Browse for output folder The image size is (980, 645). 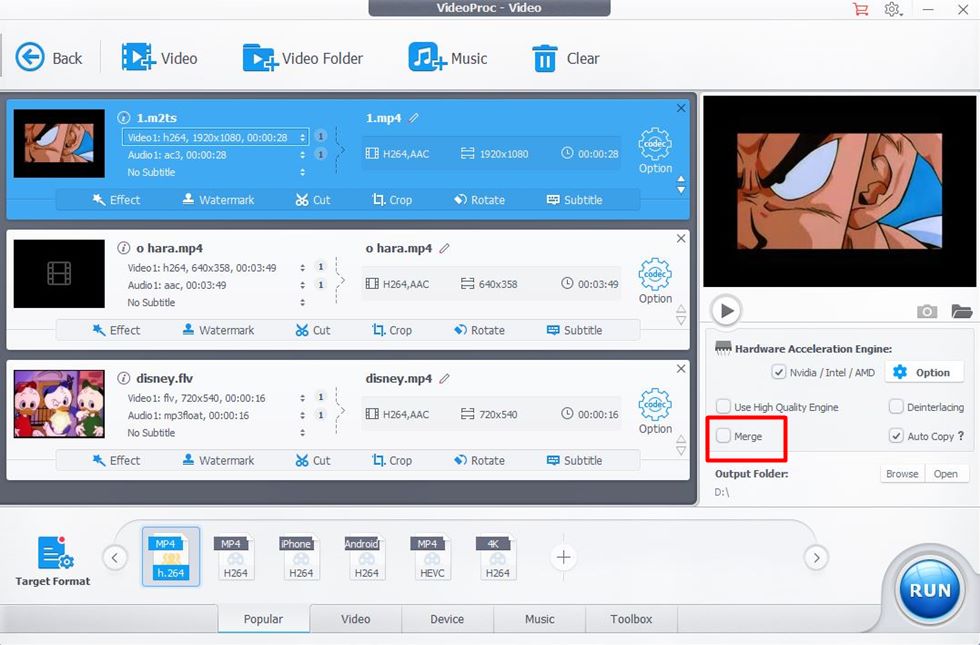(x=902, y=474)
